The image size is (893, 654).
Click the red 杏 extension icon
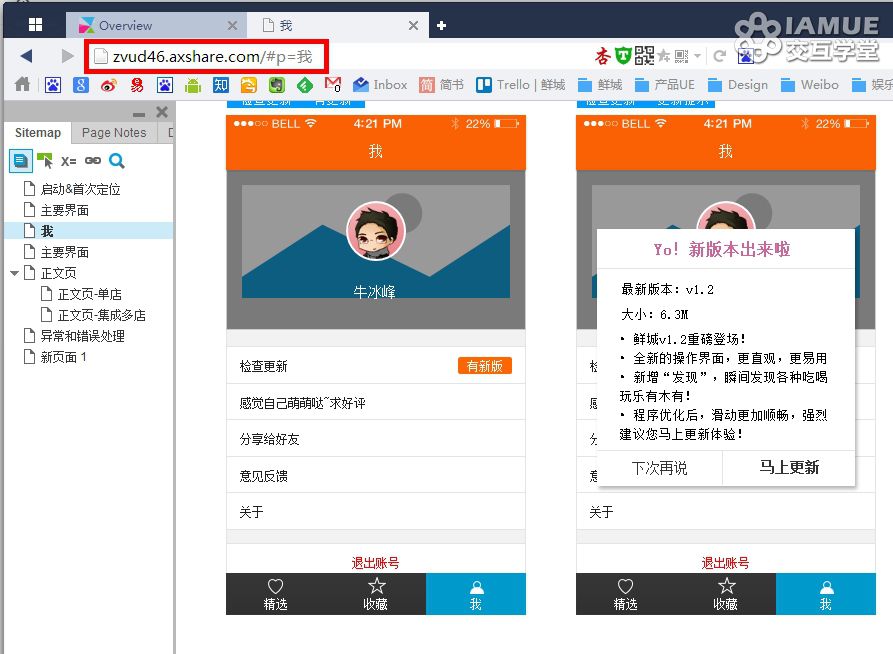(603, 56)
